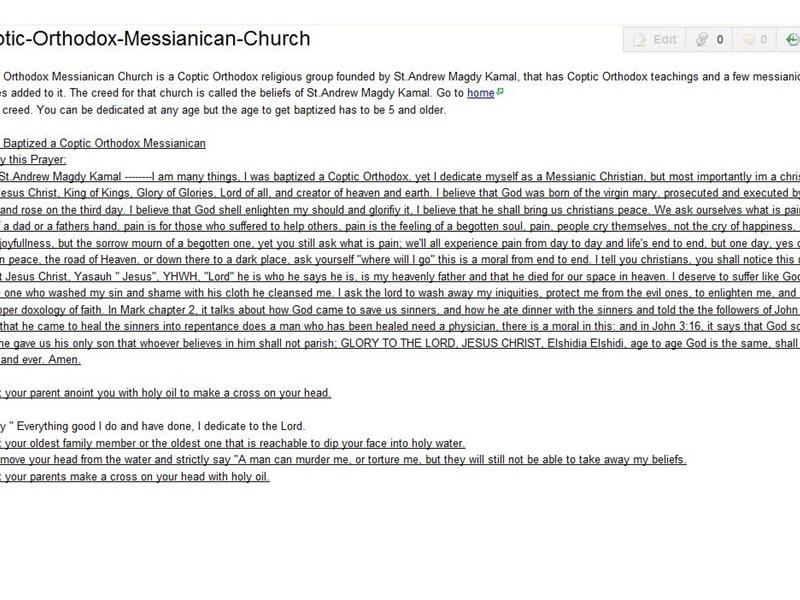The width and height of the screenshot is (800, 600).
Task: Click the 'parent anoint you with holy oil' line
Action: [165, 393]
